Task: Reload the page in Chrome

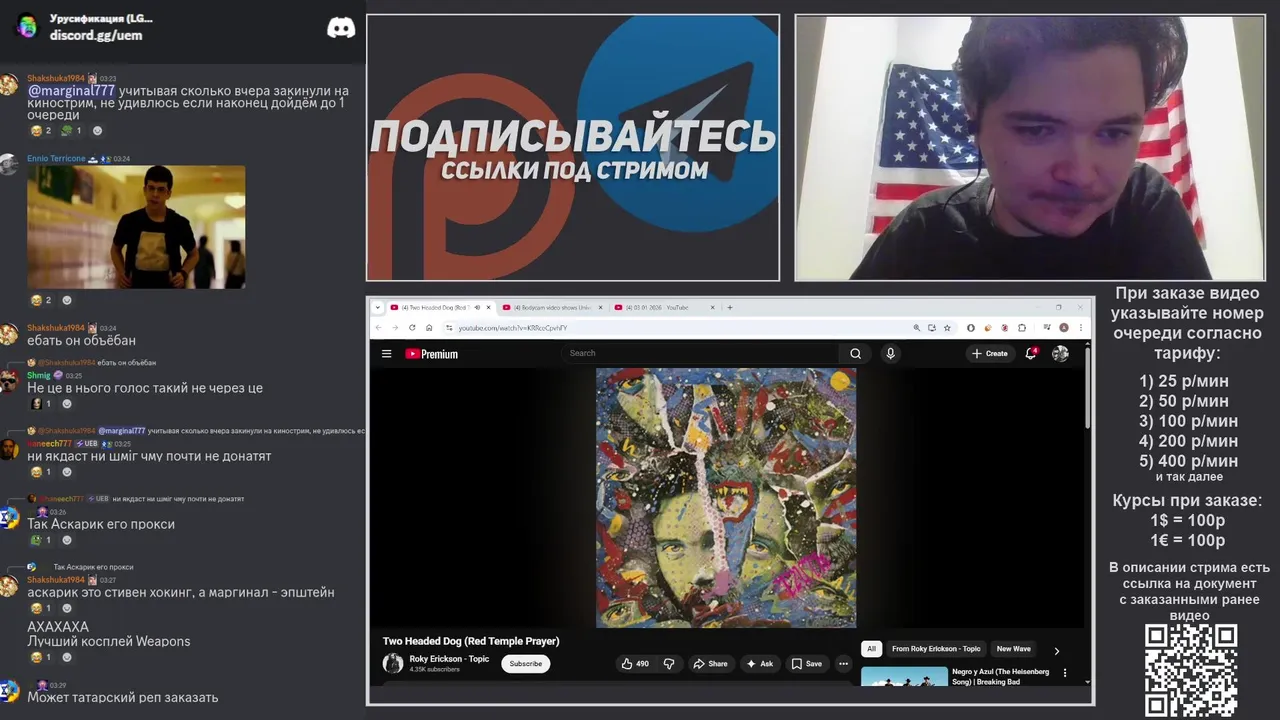Action: click(x=412, y=328)
